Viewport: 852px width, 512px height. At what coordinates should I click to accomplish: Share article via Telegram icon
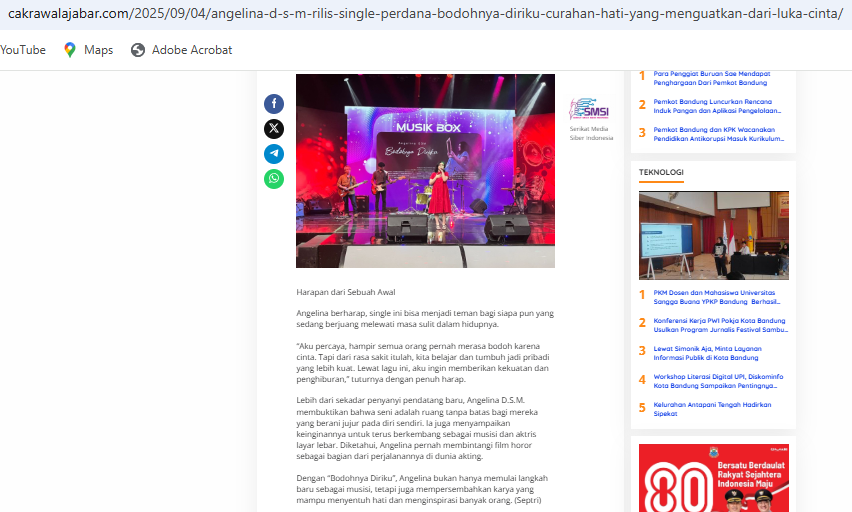[x=274, y=154]
